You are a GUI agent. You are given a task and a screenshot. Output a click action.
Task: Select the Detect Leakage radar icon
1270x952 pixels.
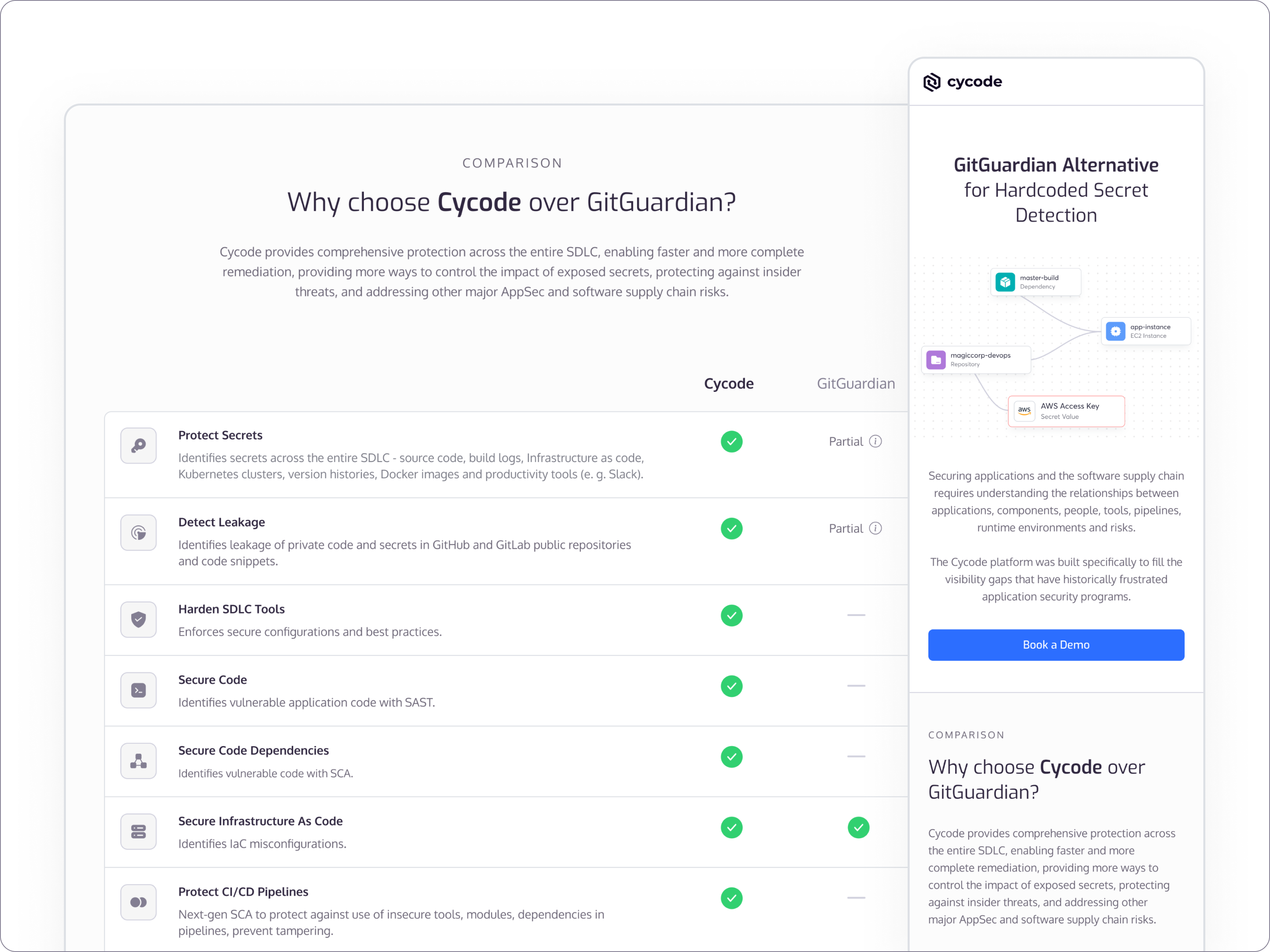click(x=139, y=532)
